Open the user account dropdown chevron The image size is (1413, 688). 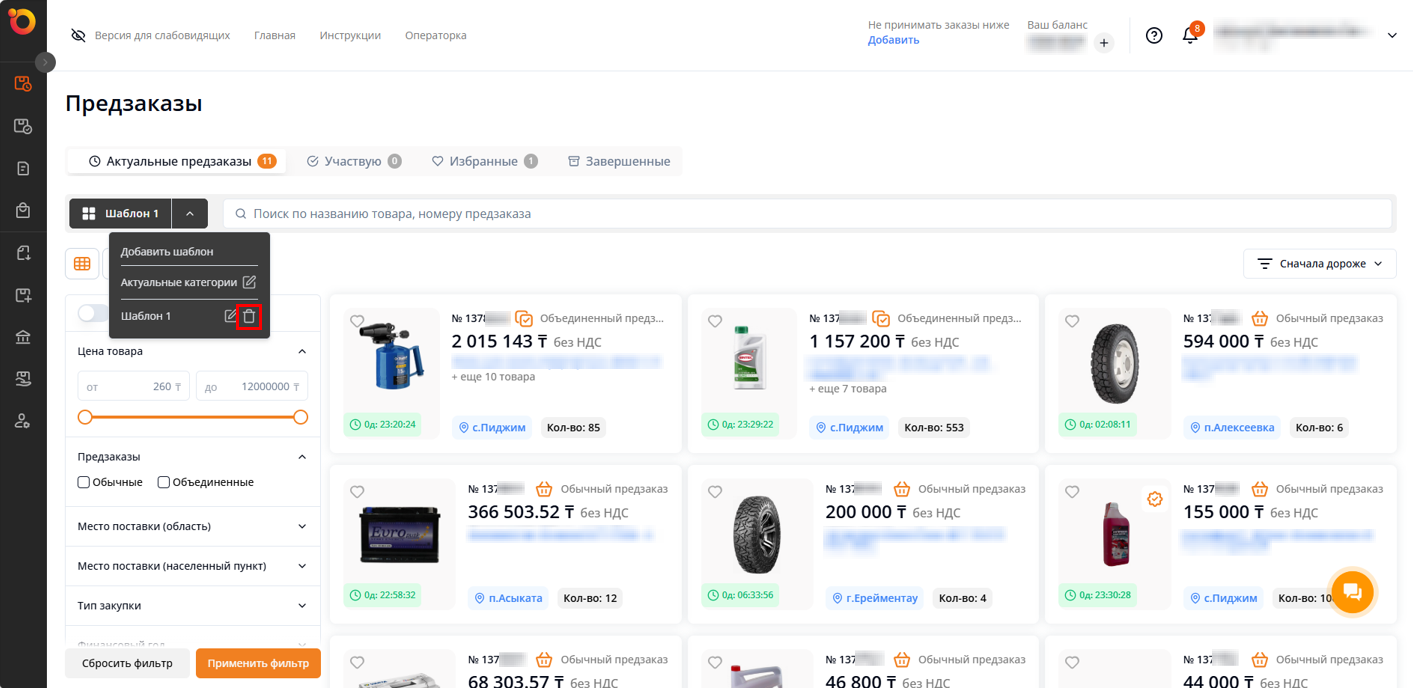[x=1392, y=35]
